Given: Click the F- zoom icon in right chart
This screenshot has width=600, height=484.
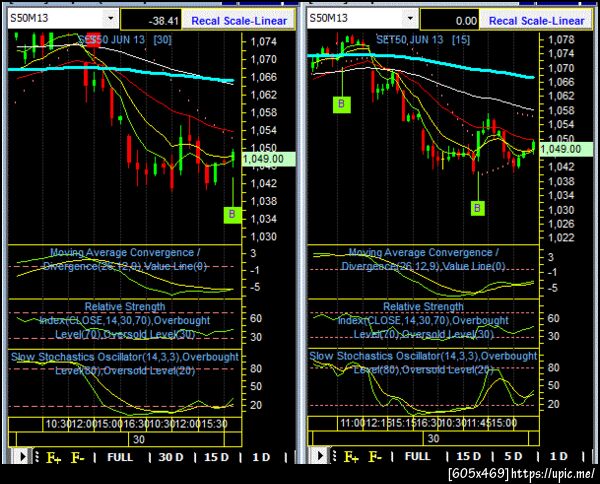Looking at the screenshot, I should point(375,456).
